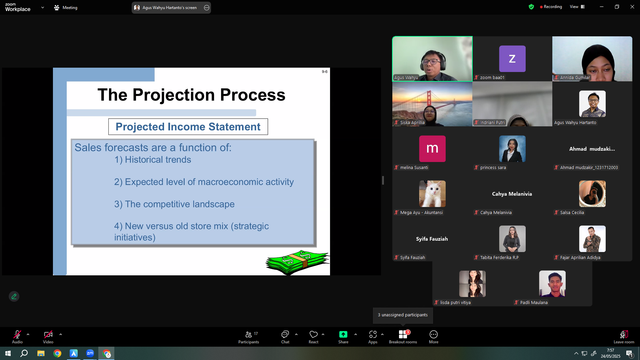Click the shared Projection Process slide
The image size is (640, 360).
click(x=191, y=171)
